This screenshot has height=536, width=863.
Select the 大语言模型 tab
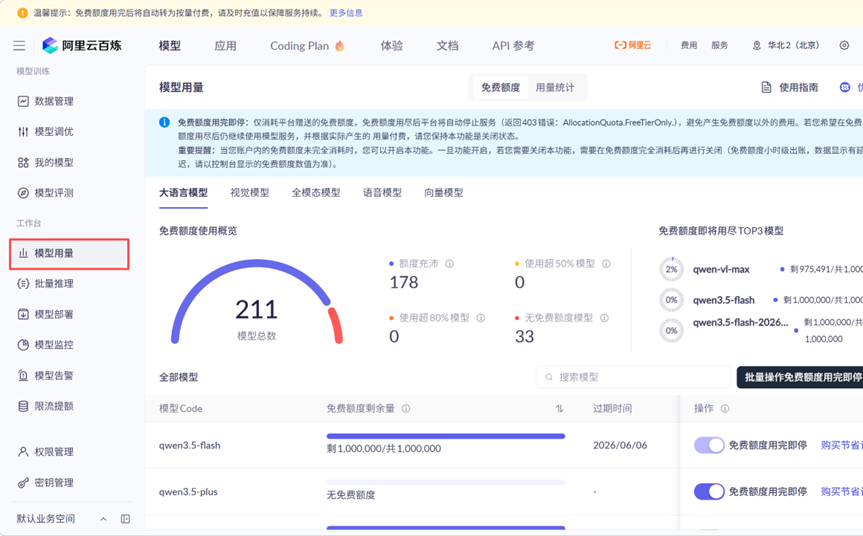183,193
